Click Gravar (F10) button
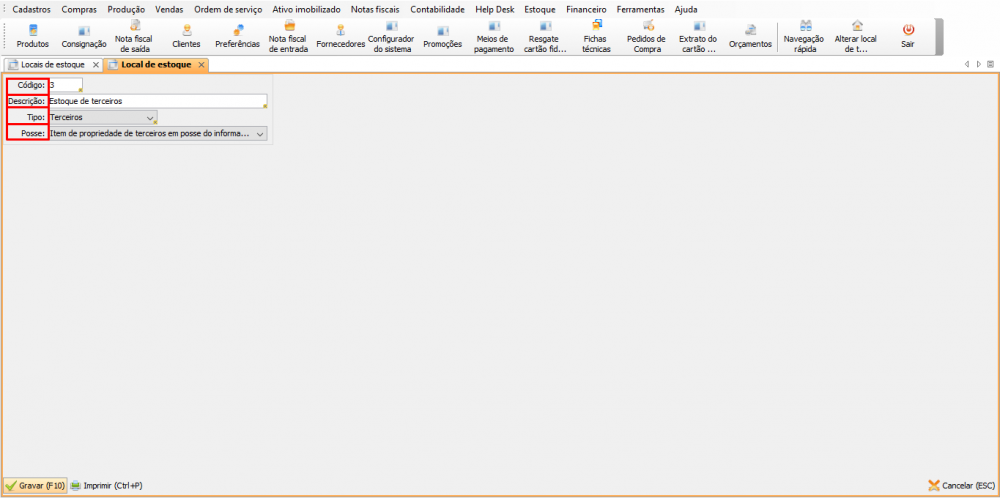The width and height of the screenshot is (1000, 498). [x=35, y=485]
